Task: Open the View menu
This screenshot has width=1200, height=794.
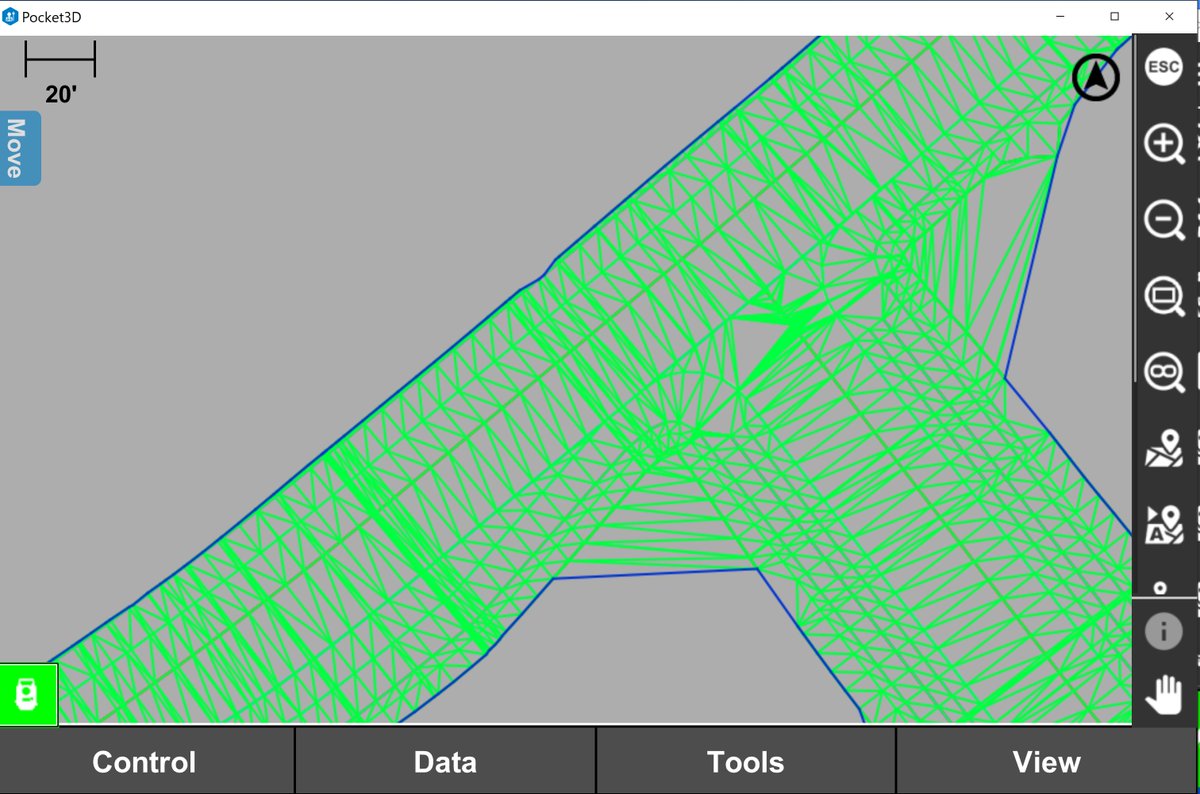Action: click(x=1047, y=761)
